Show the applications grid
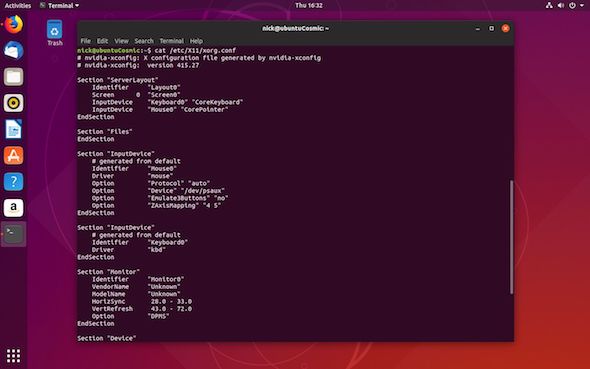This screenshot has width=590, height=369. [14, 355]
